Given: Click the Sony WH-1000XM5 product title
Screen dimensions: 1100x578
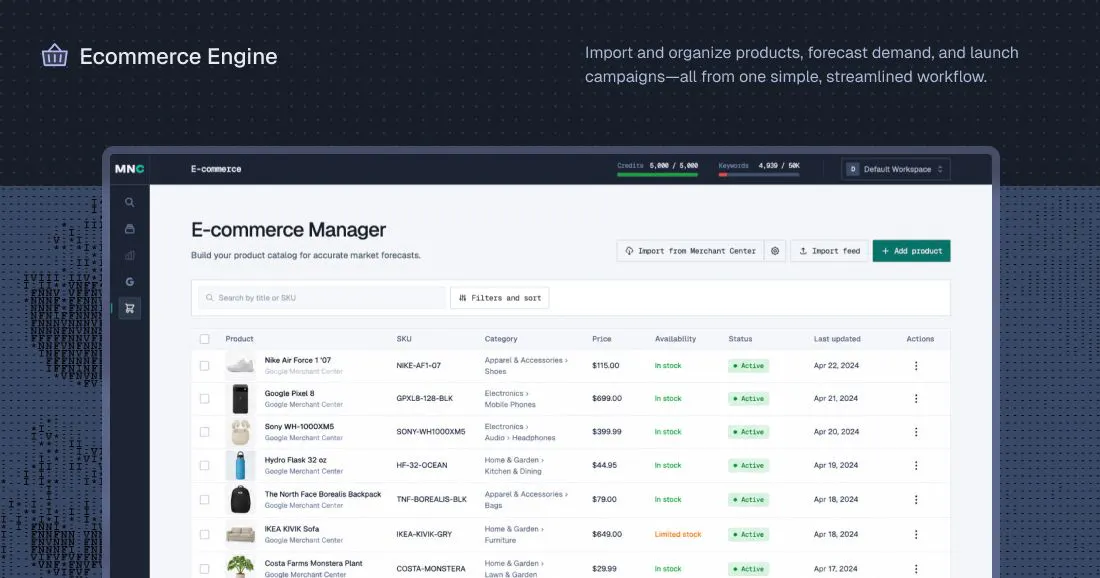Looking at the screenshot, I should point(299,426).
